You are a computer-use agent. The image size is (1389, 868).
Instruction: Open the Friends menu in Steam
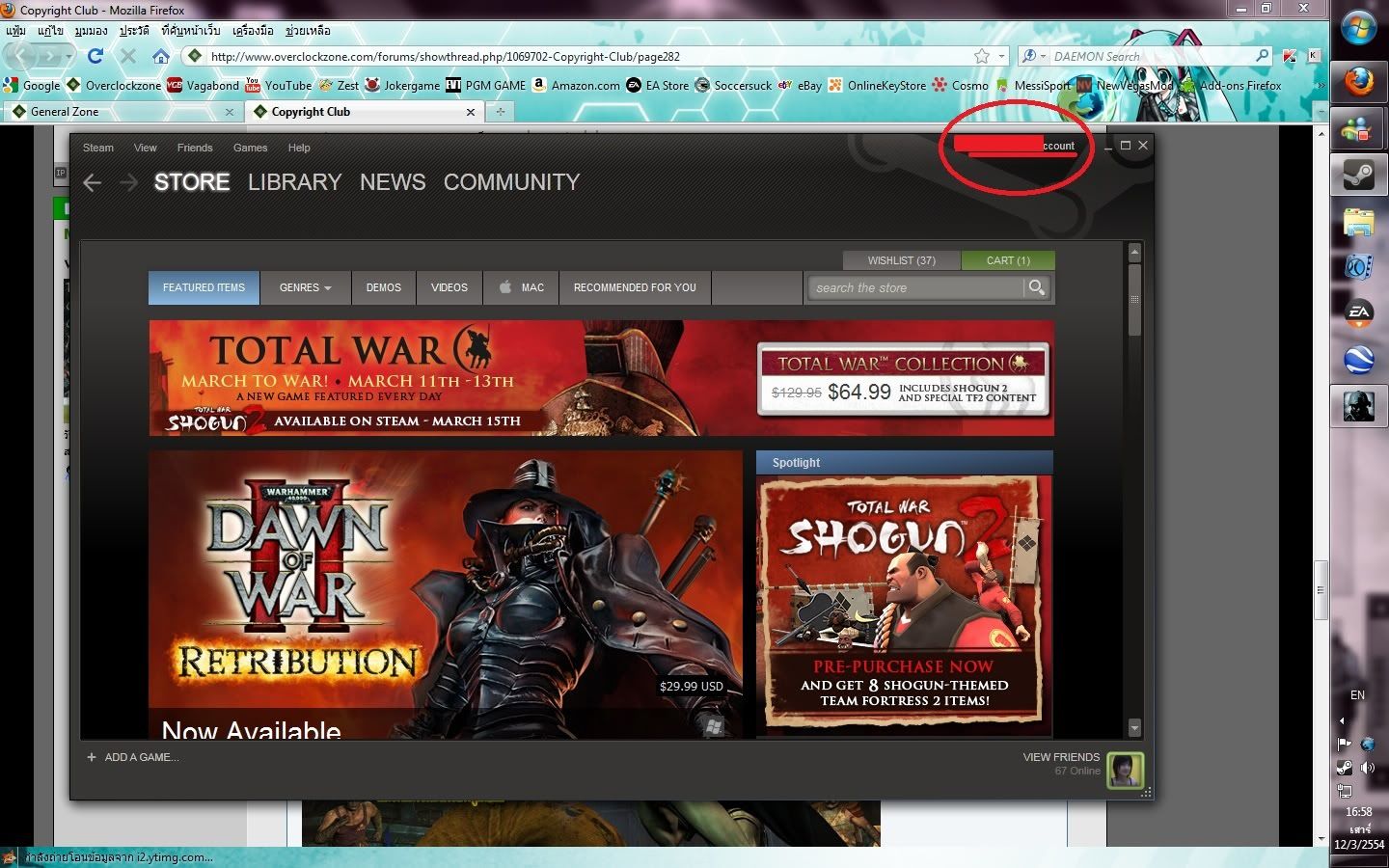coord(195,148)
